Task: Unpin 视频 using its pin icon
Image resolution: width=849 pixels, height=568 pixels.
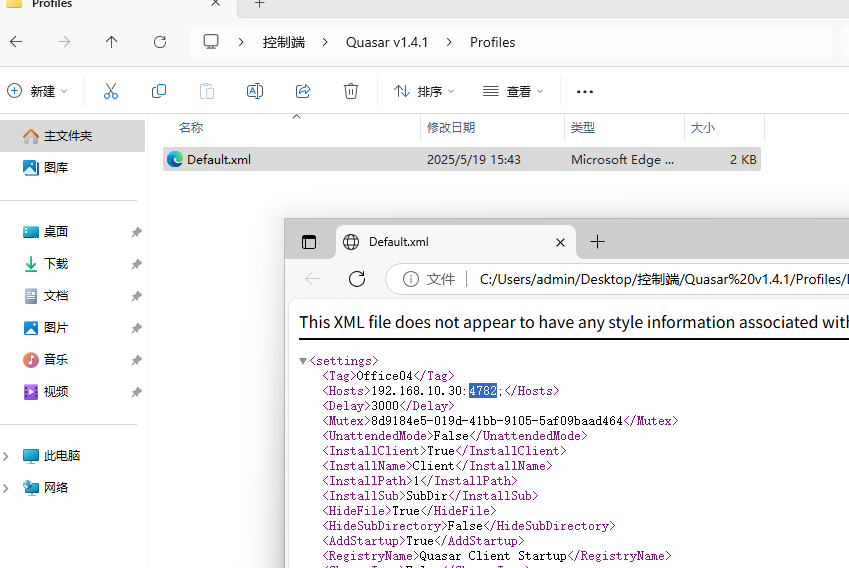Action: tap(136, 392)
